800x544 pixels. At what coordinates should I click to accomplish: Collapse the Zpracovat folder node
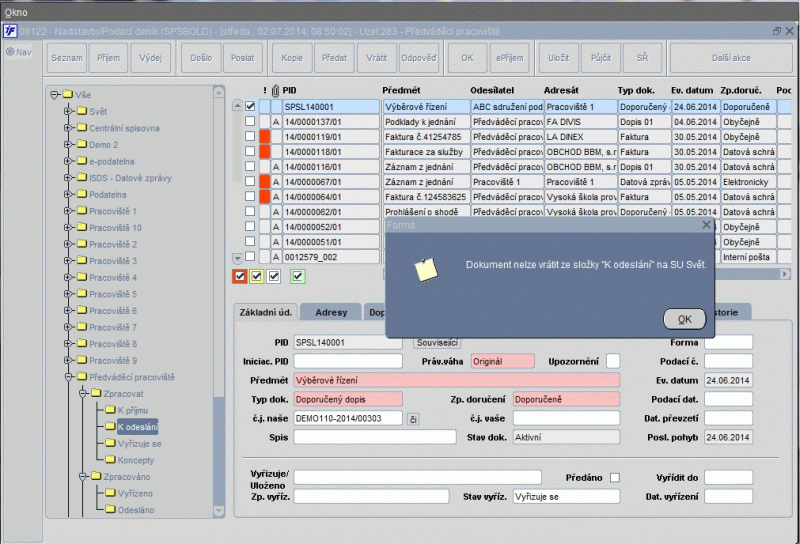(83, 393)
